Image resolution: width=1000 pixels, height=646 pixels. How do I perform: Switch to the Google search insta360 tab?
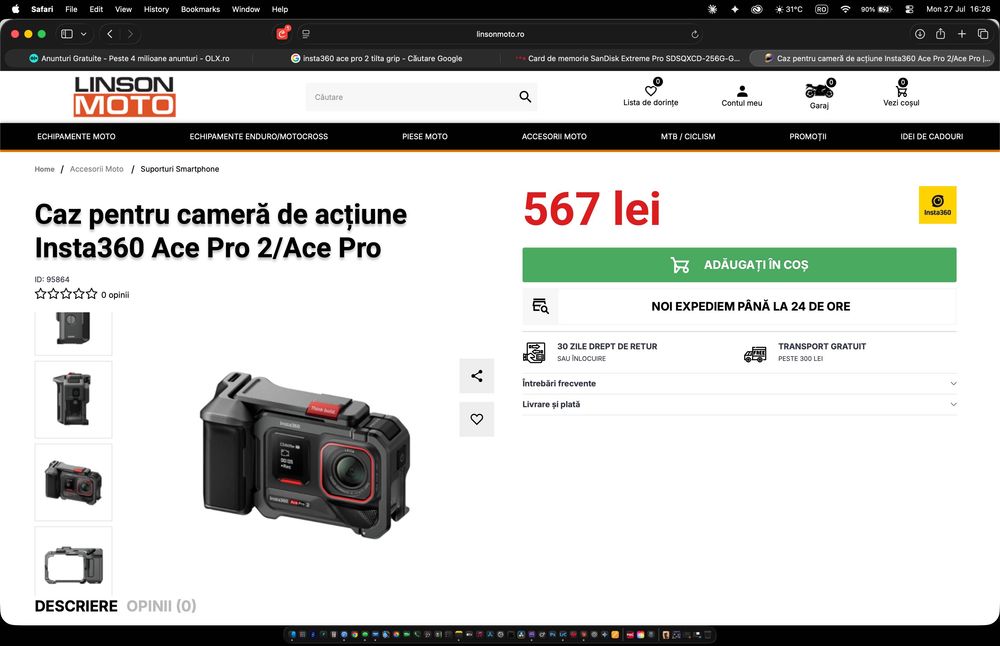pos(376,58)
